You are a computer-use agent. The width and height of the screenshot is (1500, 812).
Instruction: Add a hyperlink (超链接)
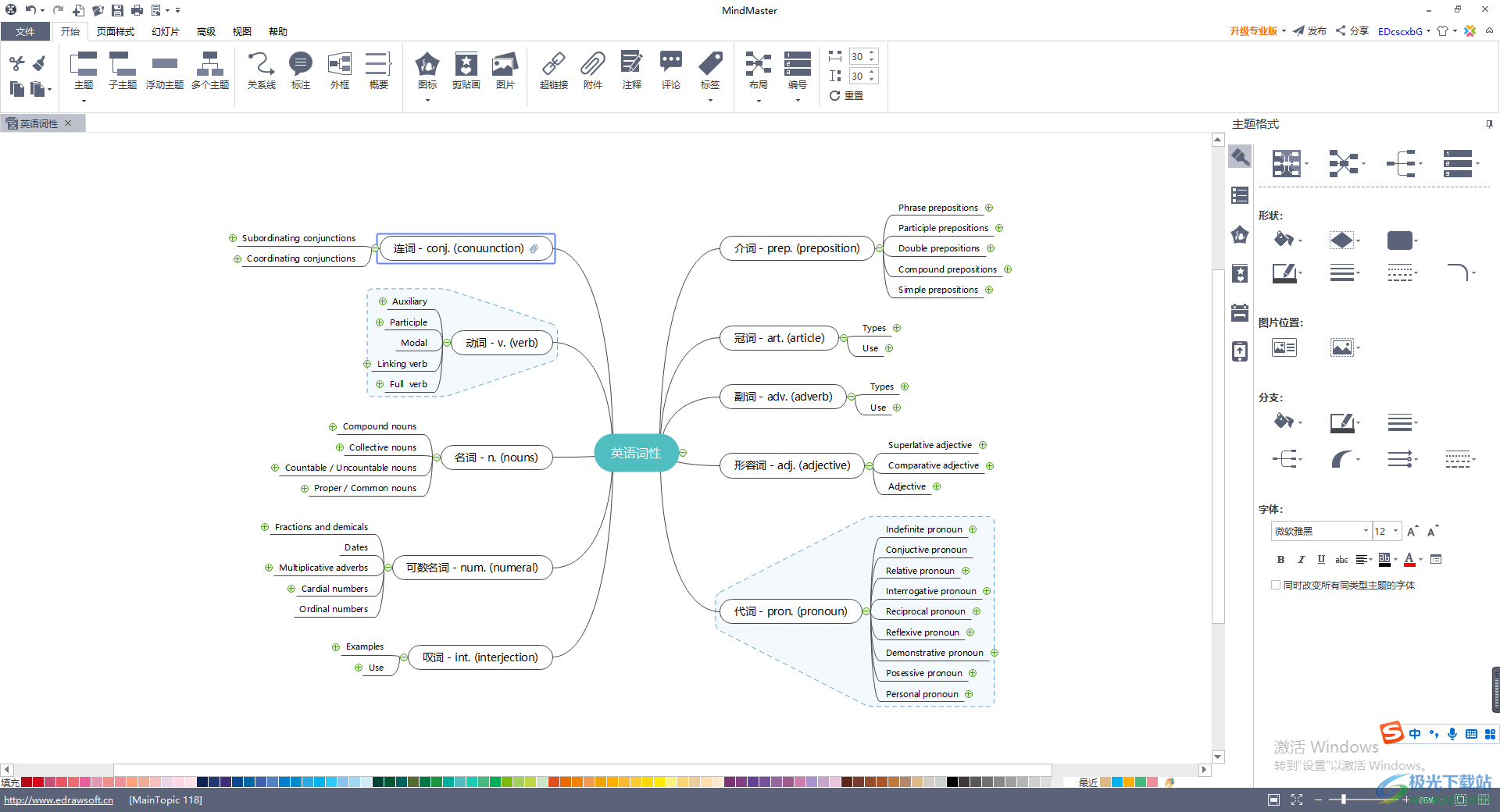coord(554,70)
